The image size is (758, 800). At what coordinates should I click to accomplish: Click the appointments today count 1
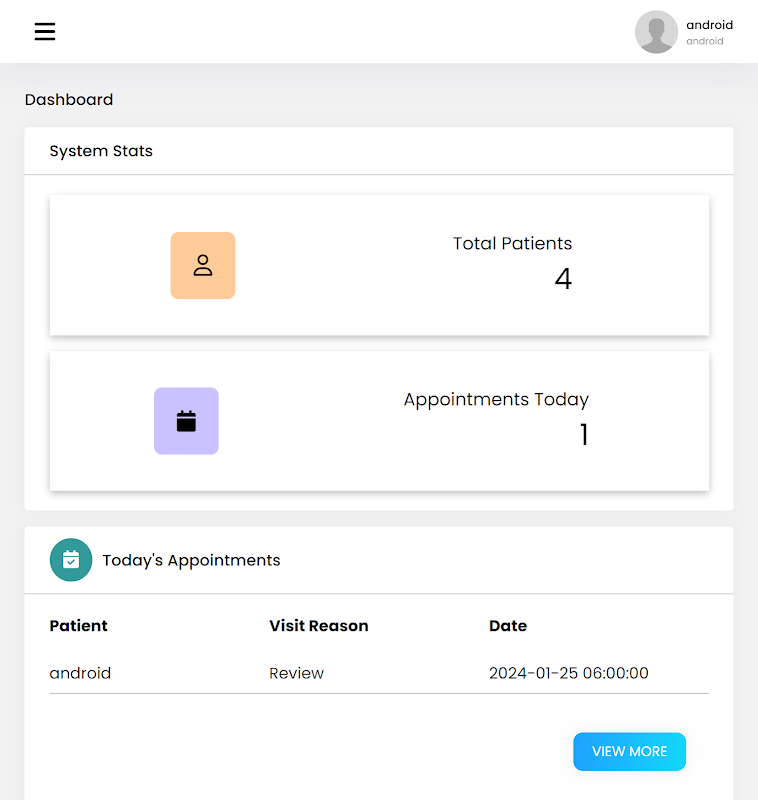pos(584,435)
